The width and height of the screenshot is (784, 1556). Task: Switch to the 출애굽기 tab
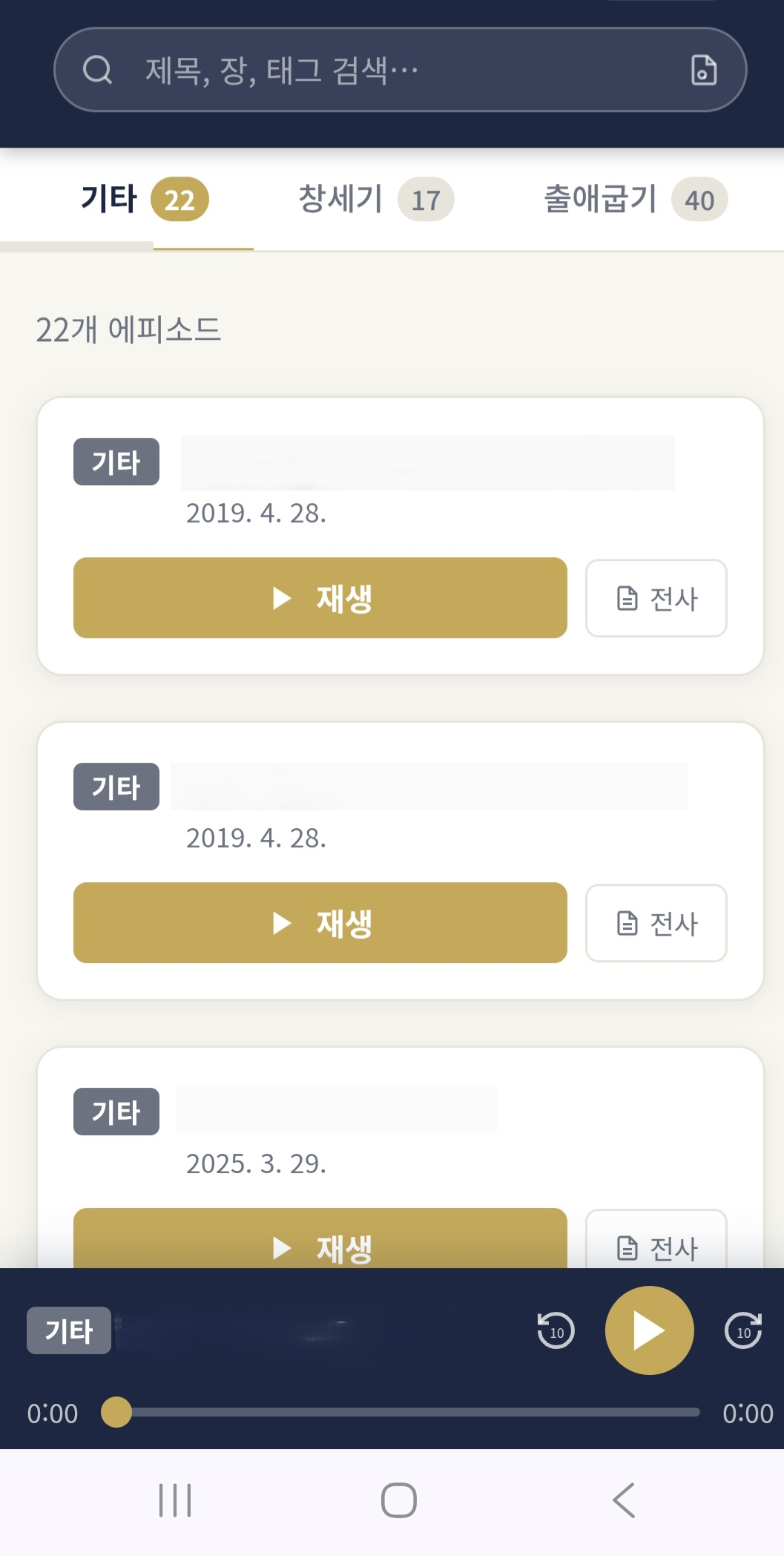click(636, 199)
